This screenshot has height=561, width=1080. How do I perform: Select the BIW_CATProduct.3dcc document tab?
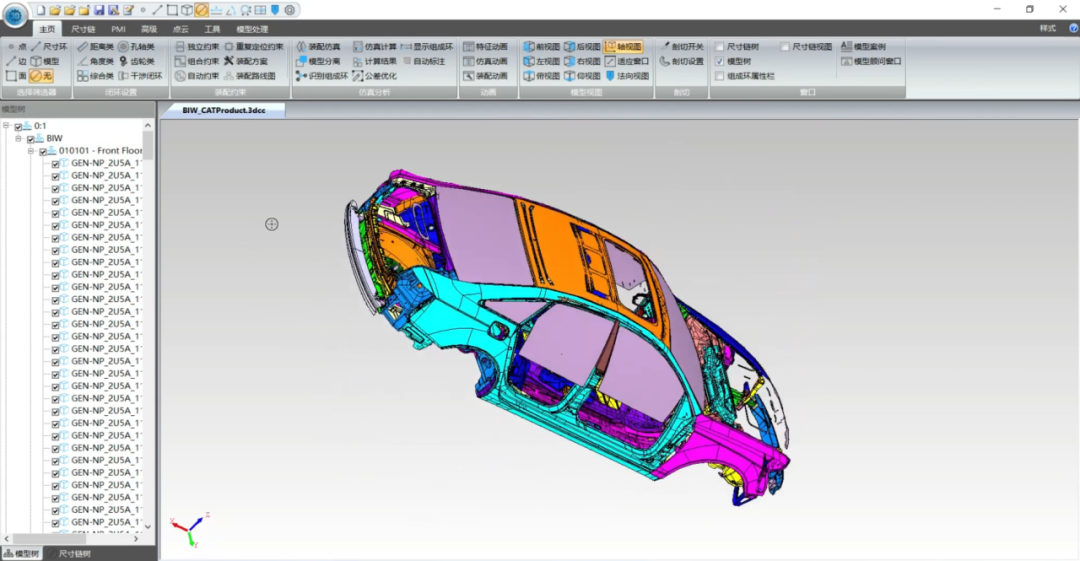(x=224, y=110)
